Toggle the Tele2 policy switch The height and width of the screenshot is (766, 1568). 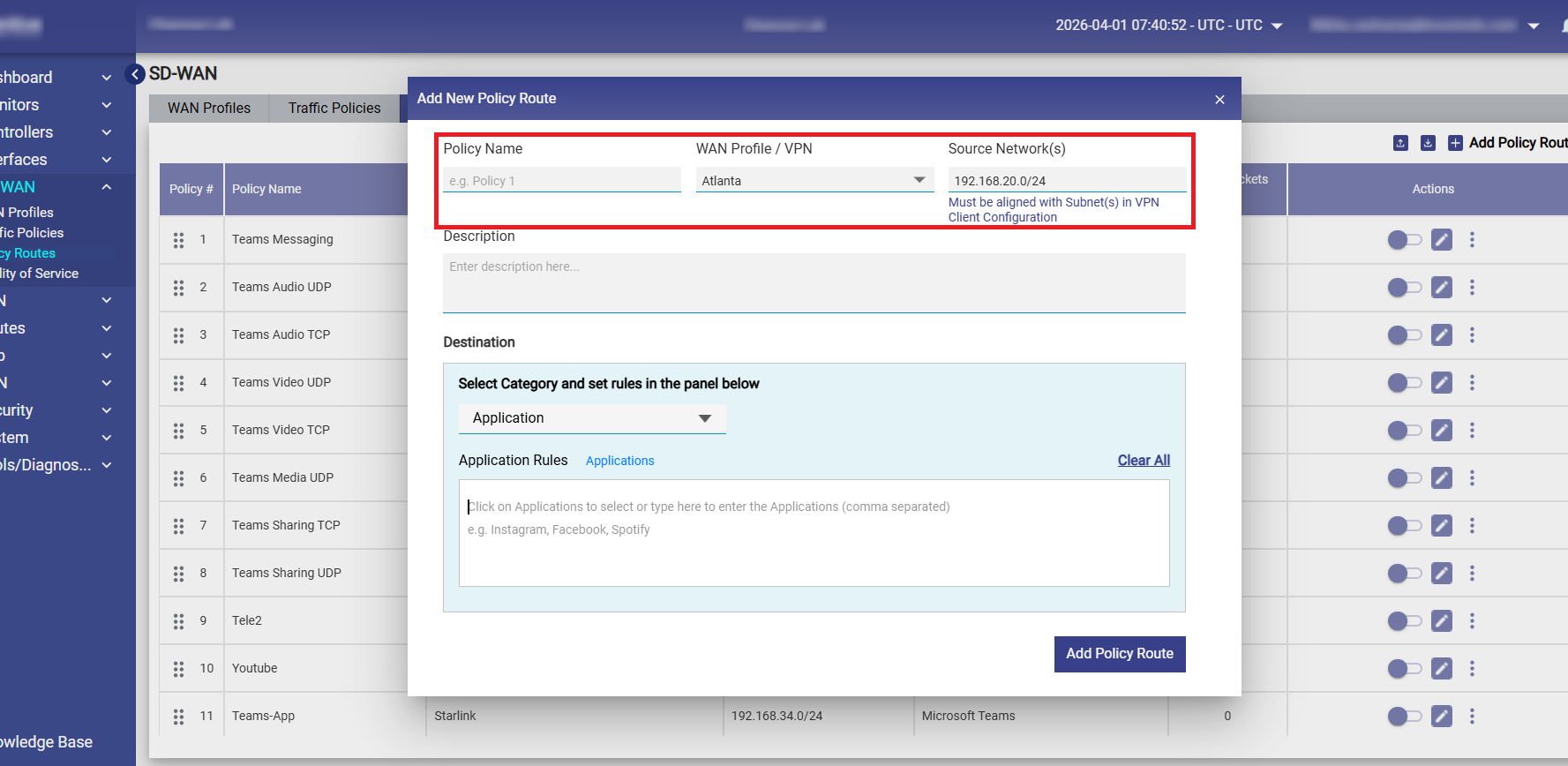[1404, 621]
